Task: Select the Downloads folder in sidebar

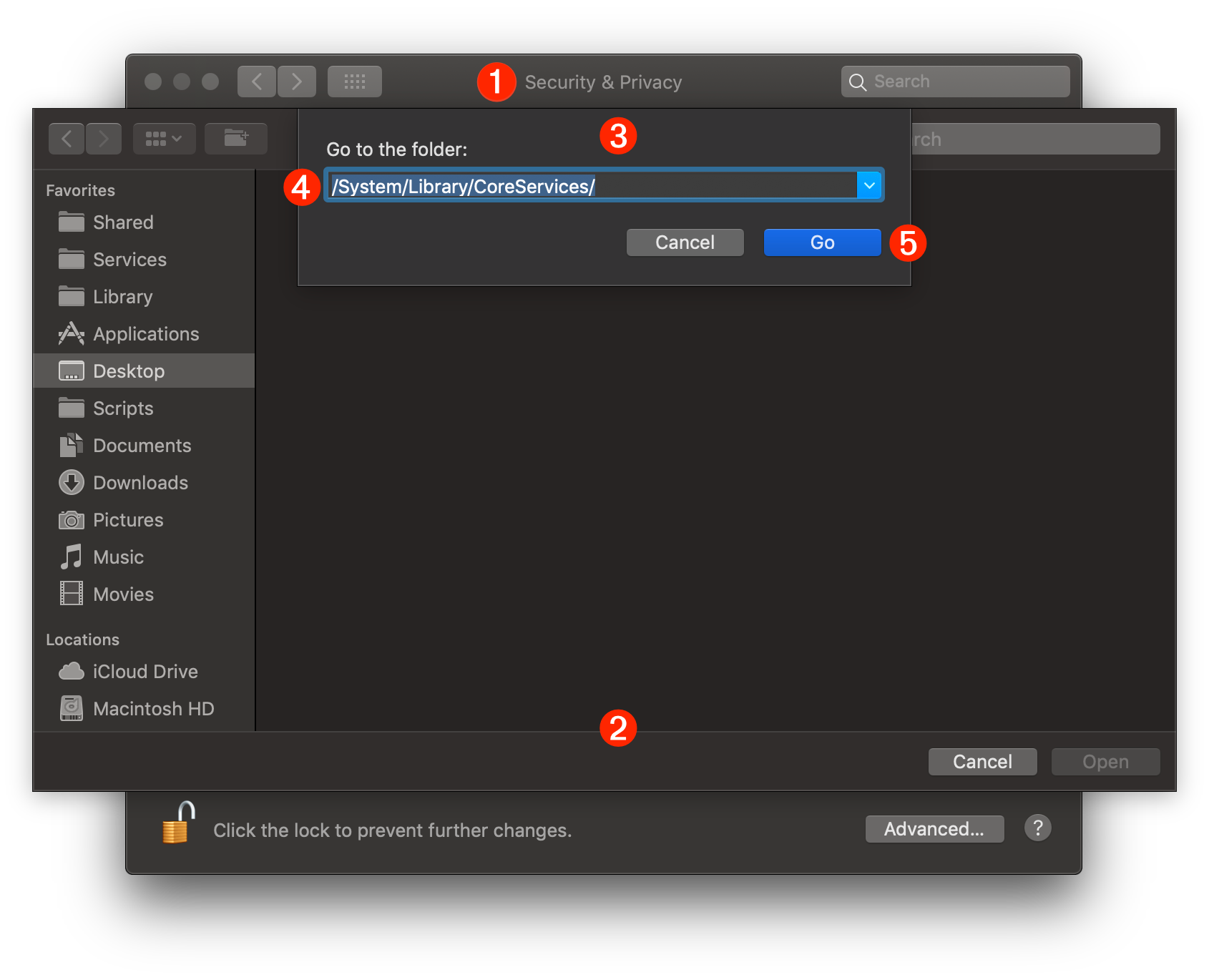Action: (140, 482)
